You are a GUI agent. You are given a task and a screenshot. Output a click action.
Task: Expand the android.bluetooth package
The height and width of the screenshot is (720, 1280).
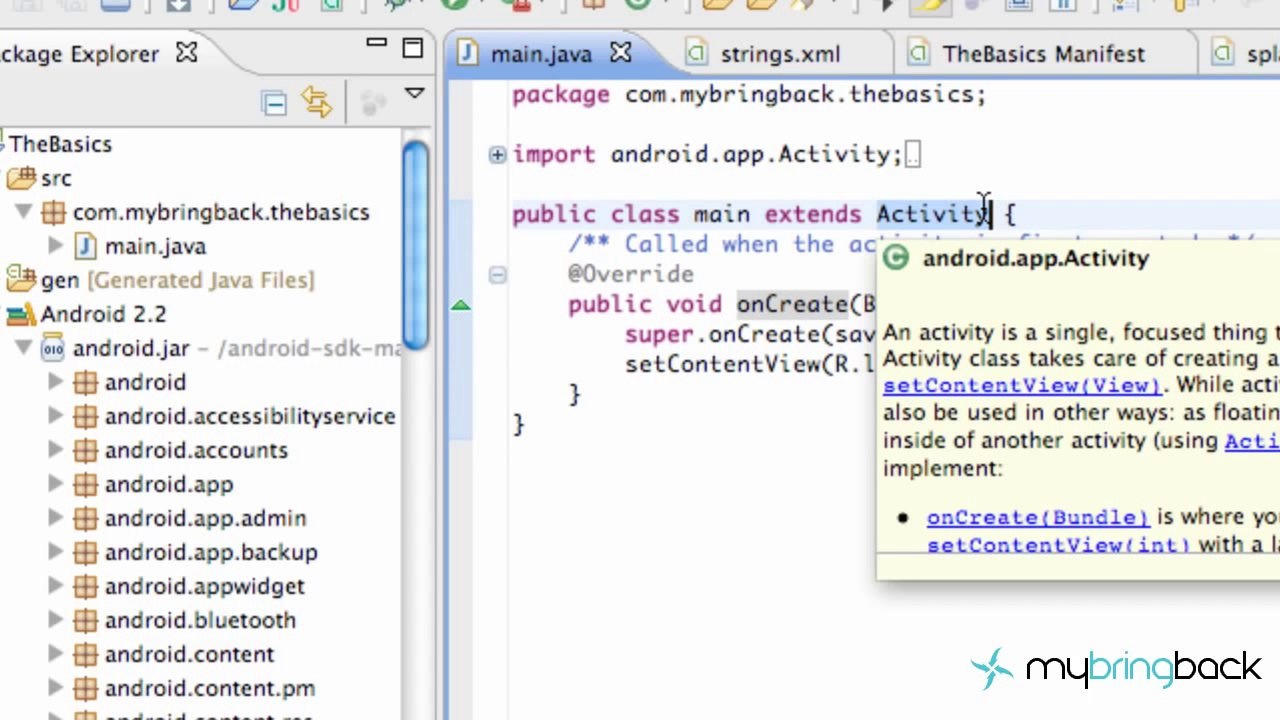coord(55,620)
